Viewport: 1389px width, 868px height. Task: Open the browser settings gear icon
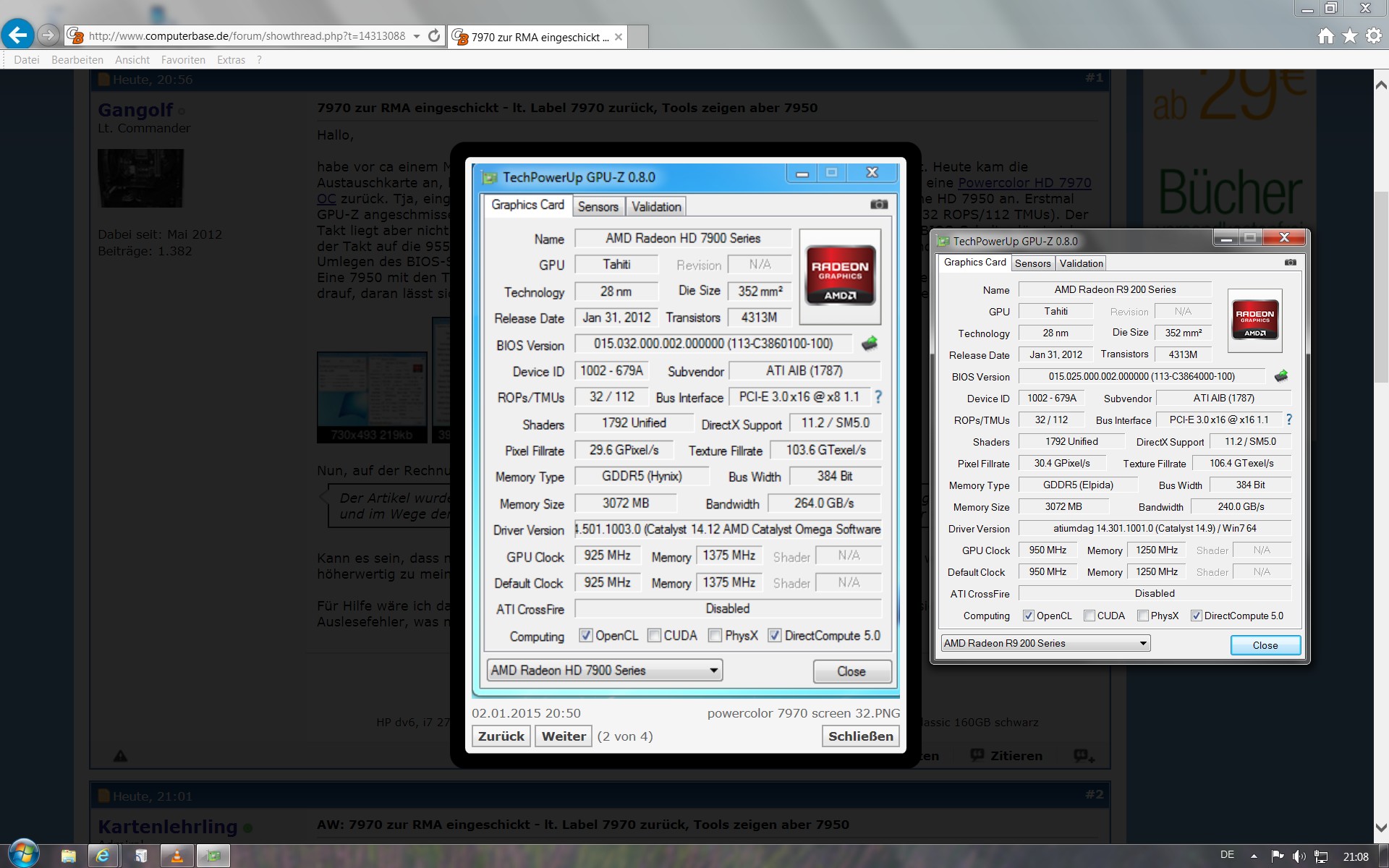(x=1374, y=36)
